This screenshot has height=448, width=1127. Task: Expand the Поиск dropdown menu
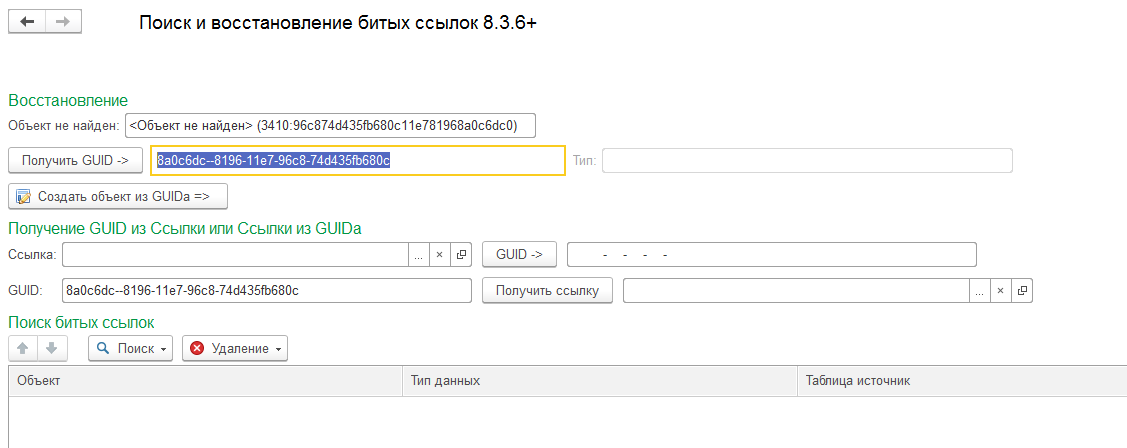[131, 348]
